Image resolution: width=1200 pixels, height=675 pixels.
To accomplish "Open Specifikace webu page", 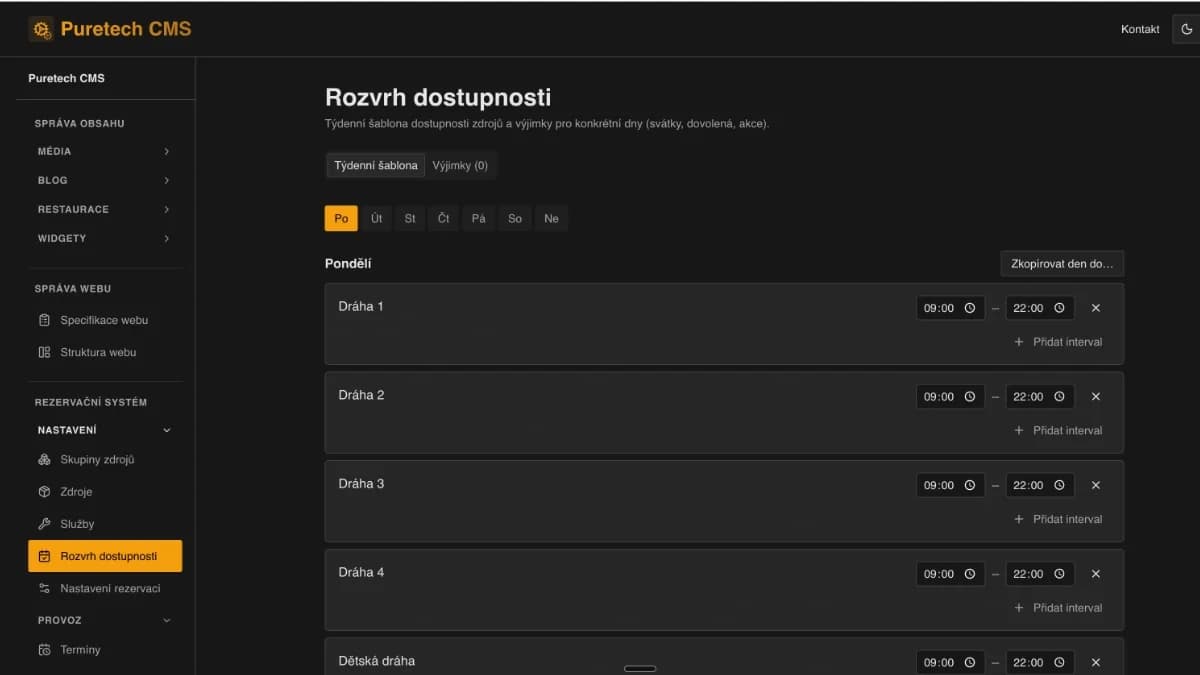I will tap(105, 320).
